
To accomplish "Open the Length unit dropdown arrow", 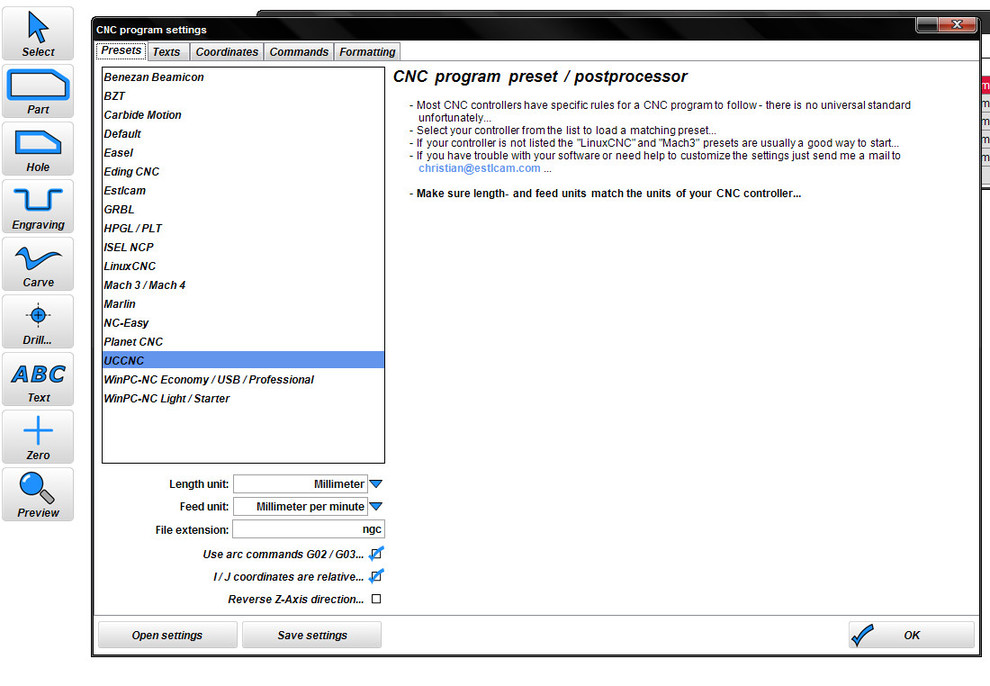I will point(376,484).
